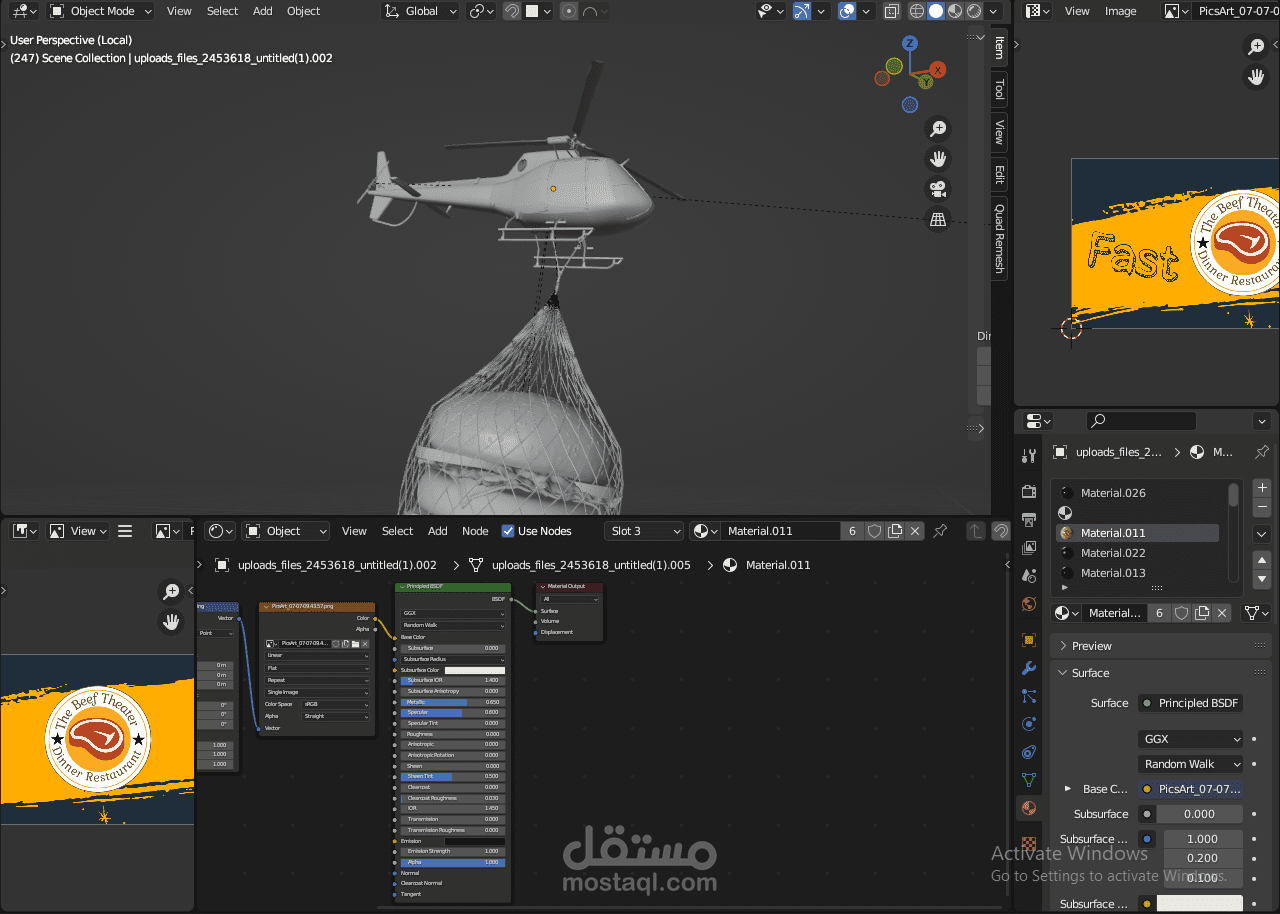Move material slot down arrow
This screenshot has width=1280, height=914.
click(1262, 579)
